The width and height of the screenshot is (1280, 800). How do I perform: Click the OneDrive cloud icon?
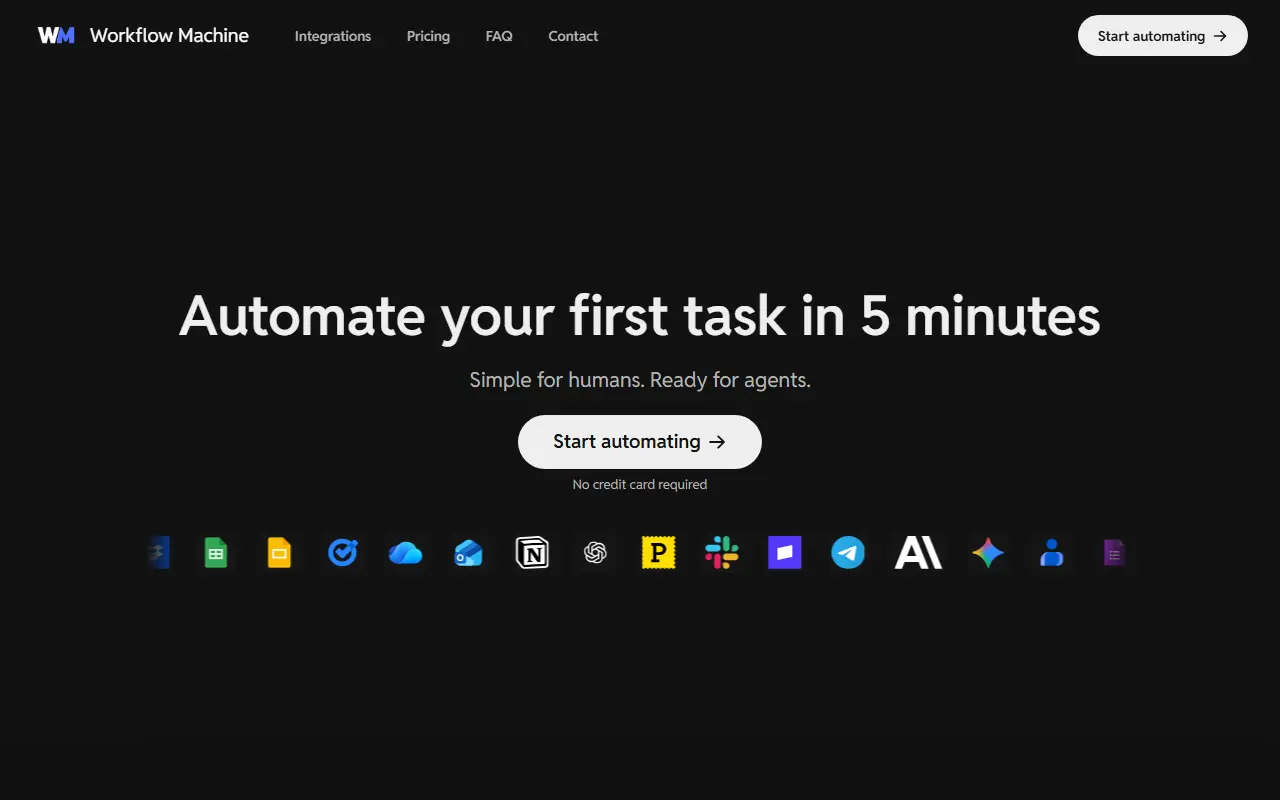(x=405, y=553)
